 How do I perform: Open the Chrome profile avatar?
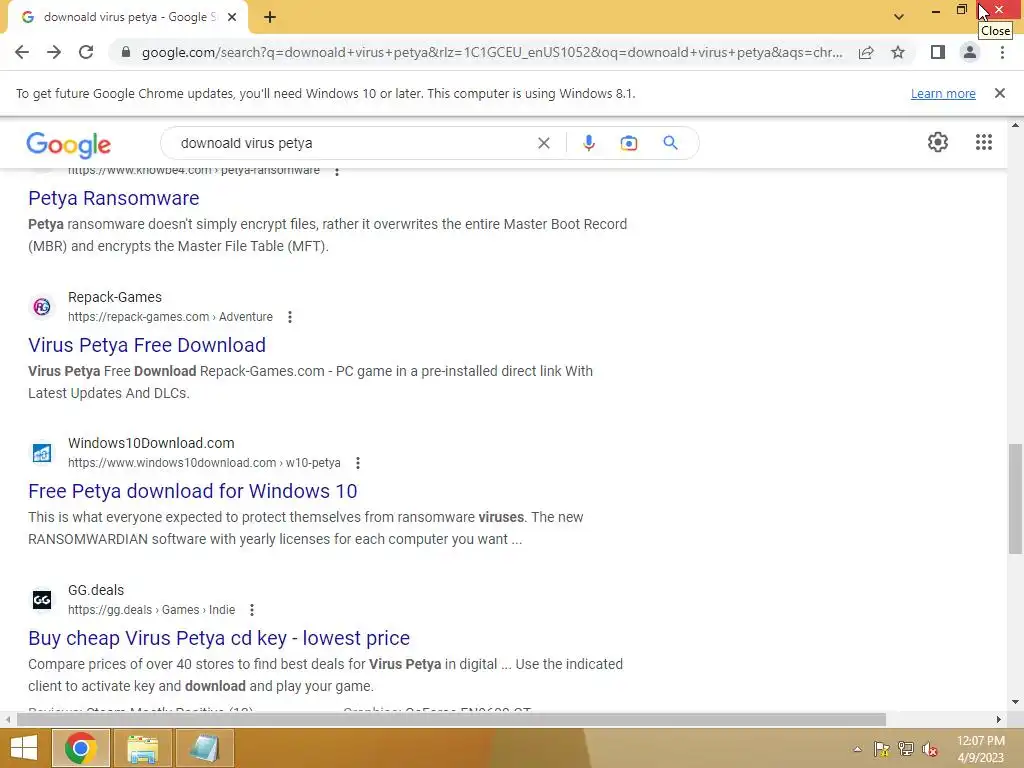pos(970,52)
